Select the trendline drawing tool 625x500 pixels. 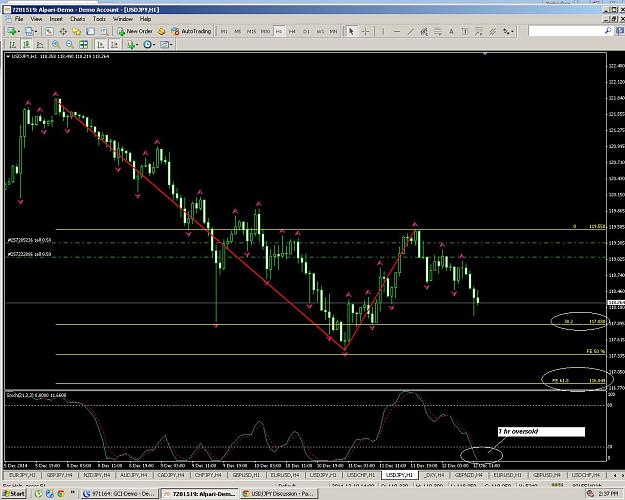[x=410, y=31]
